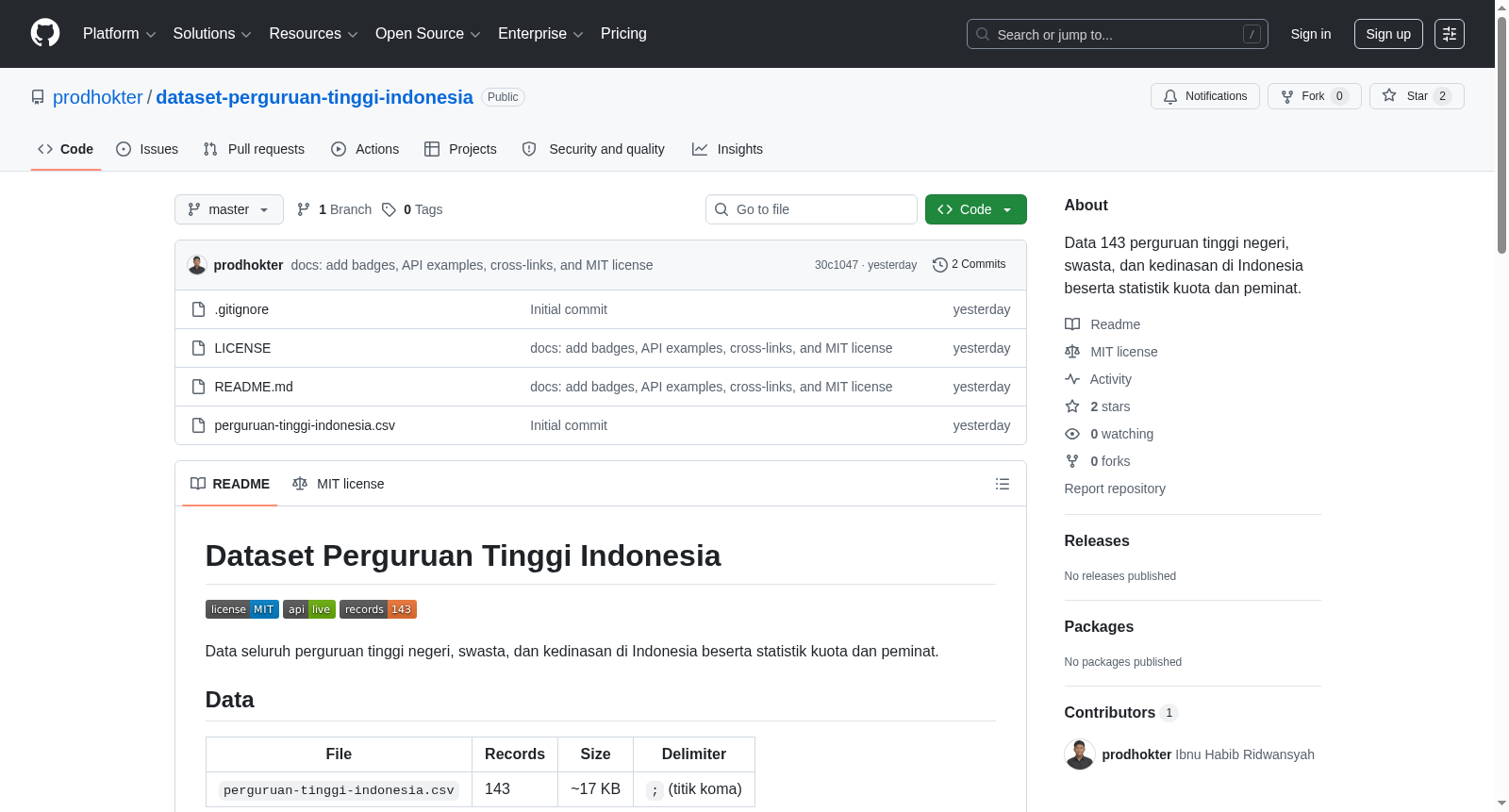Switch to the Actions tab

pyautogui.click(x=365, y=149)
